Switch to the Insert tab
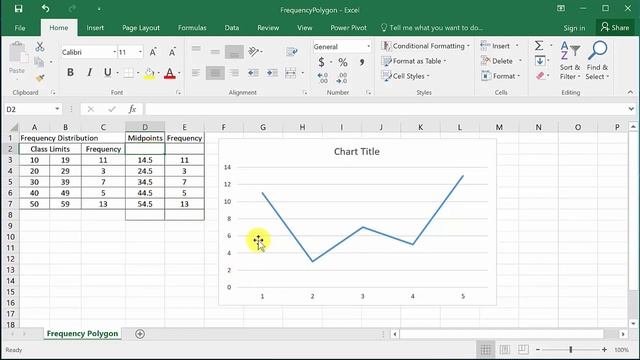The width and height of the screenshot is (640, 360). coord(95,28)
